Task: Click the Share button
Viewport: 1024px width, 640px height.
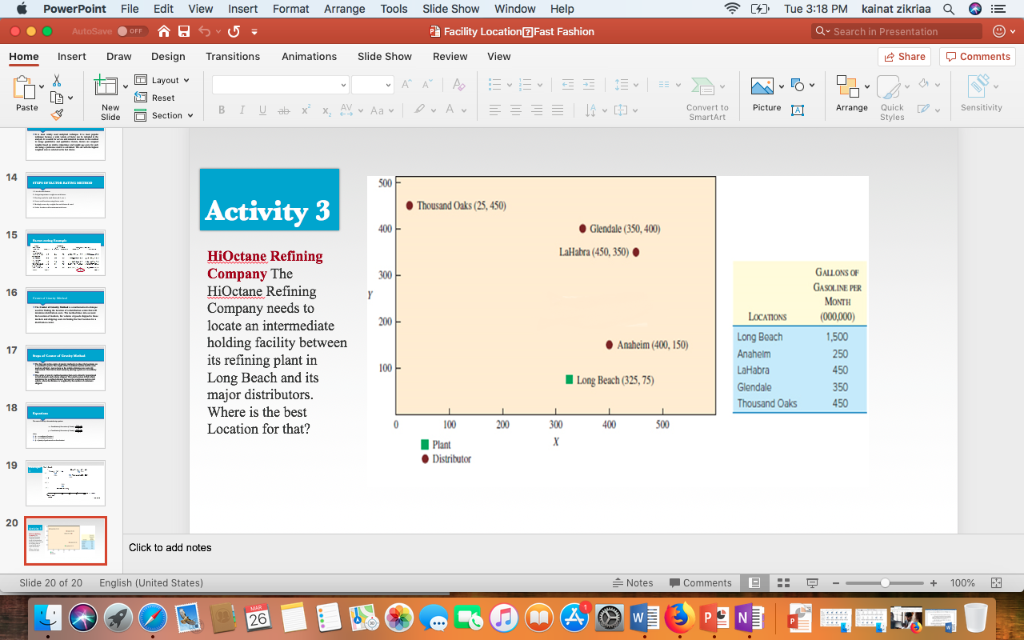Action: (903, 56)
